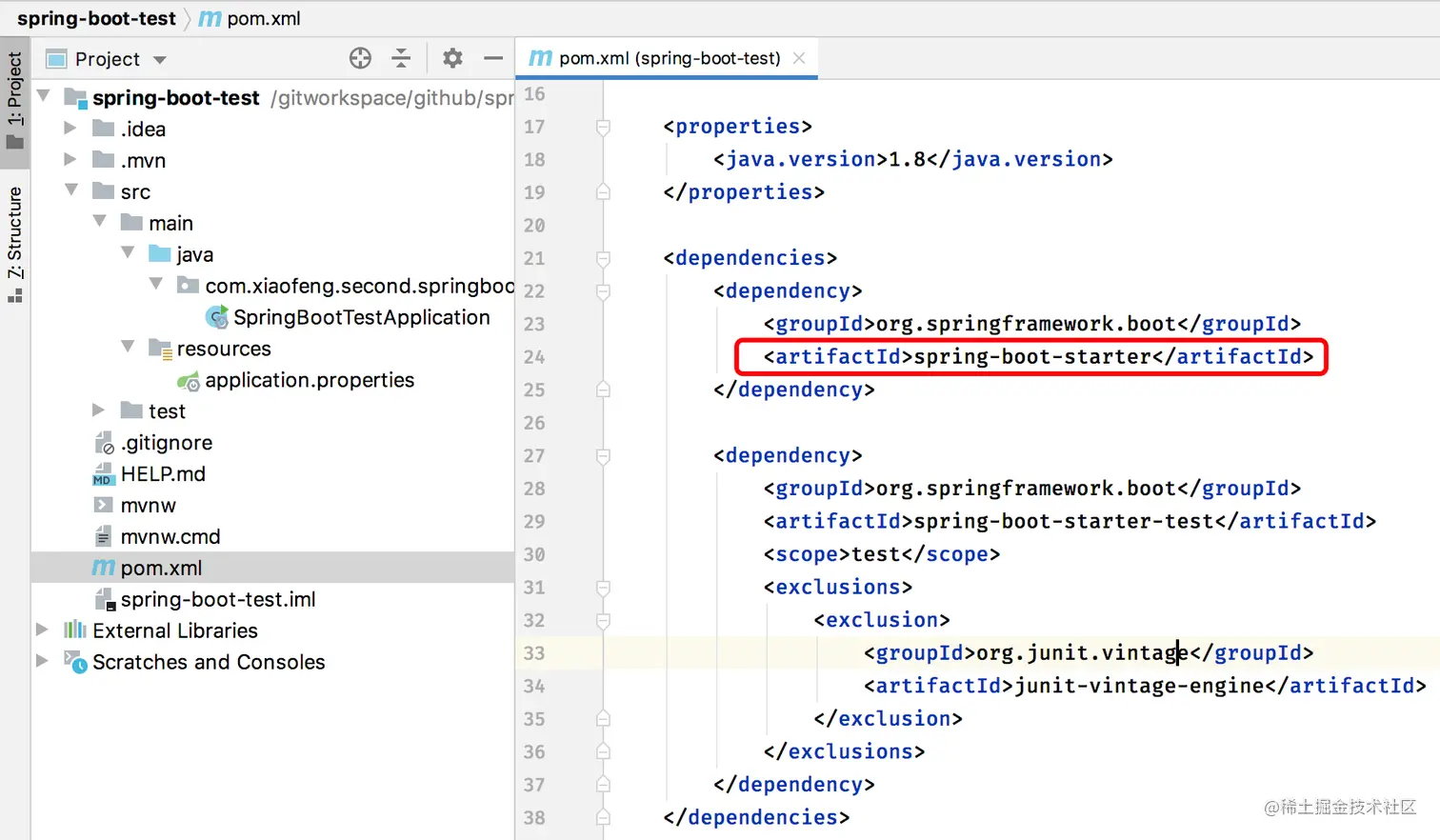The height and width of the screenshot is (840, 1440).
Task: Open the Project view dropdown
Action: pos(160,60)
